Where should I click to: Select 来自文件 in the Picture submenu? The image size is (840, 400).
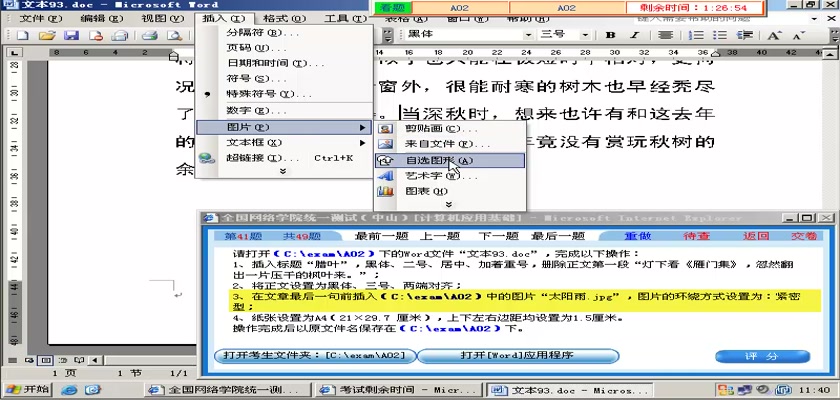[450, 144]
